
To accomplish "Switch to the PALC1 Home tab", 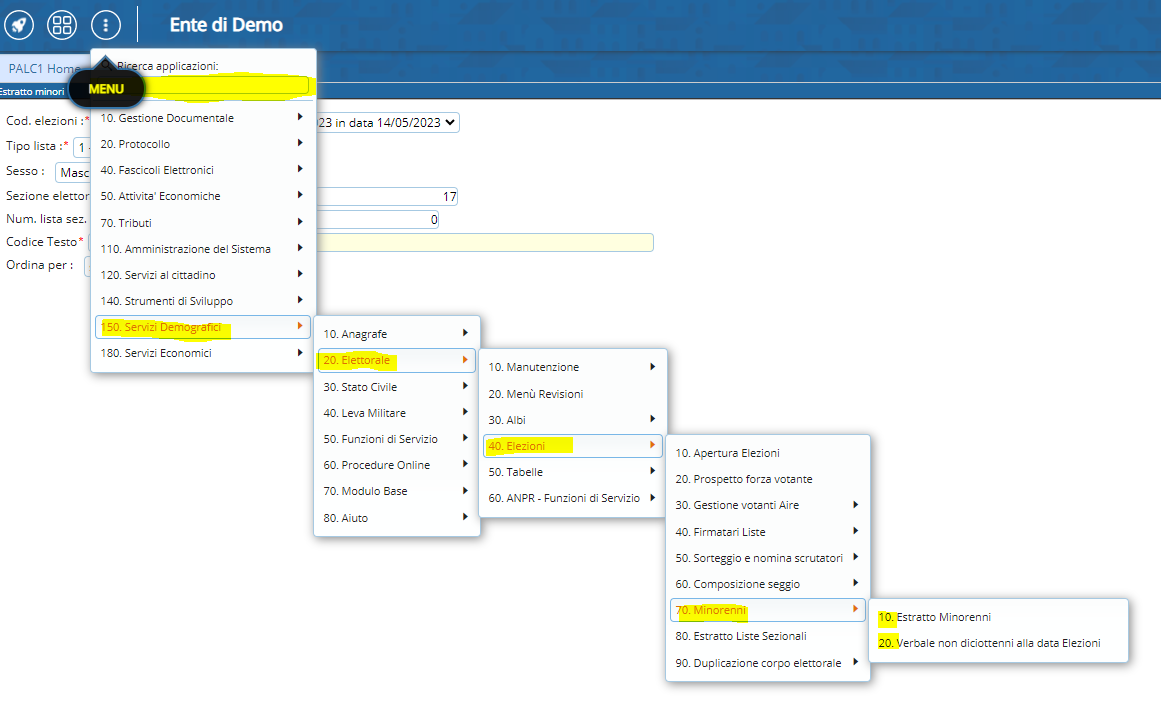I will tap(44, 68).
